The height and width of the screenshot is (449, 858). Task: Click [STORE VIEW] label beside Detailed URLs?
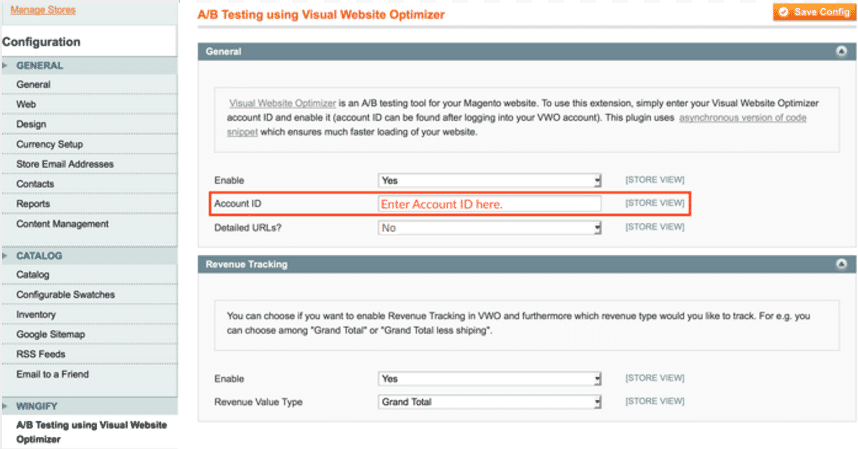click(x=655, y=227)
